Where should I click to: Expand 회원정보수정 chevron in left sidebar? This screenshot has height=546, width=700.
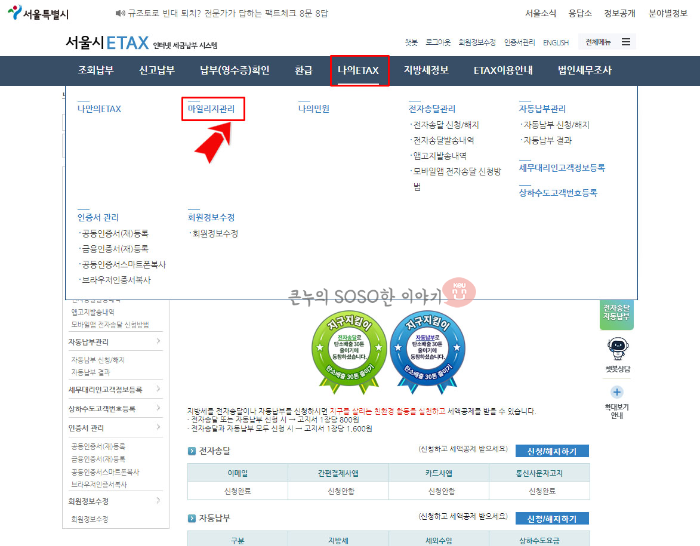click(158, 500)
